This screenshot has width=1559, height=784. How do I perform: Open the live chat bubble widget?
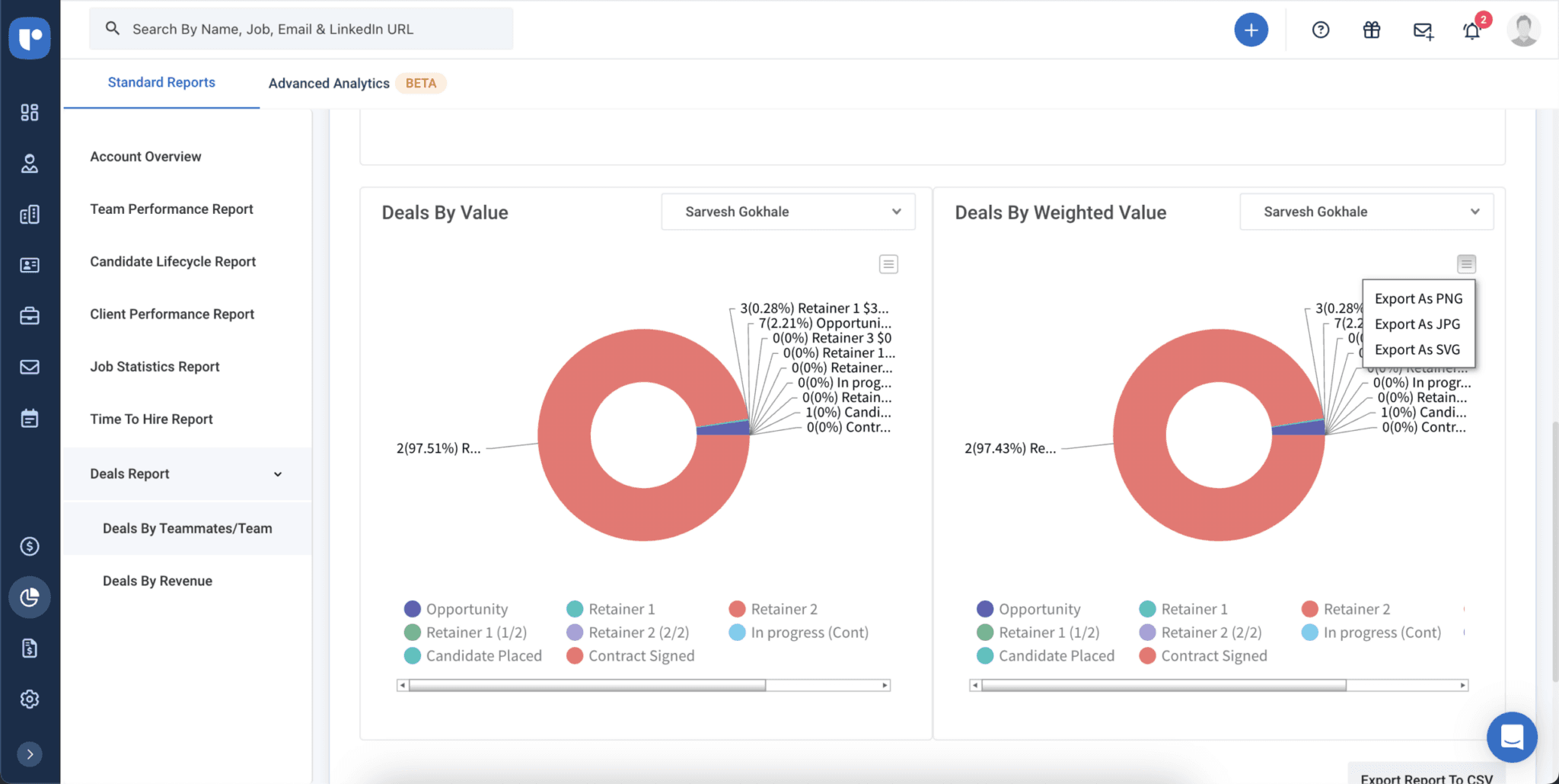[1511, 737]
